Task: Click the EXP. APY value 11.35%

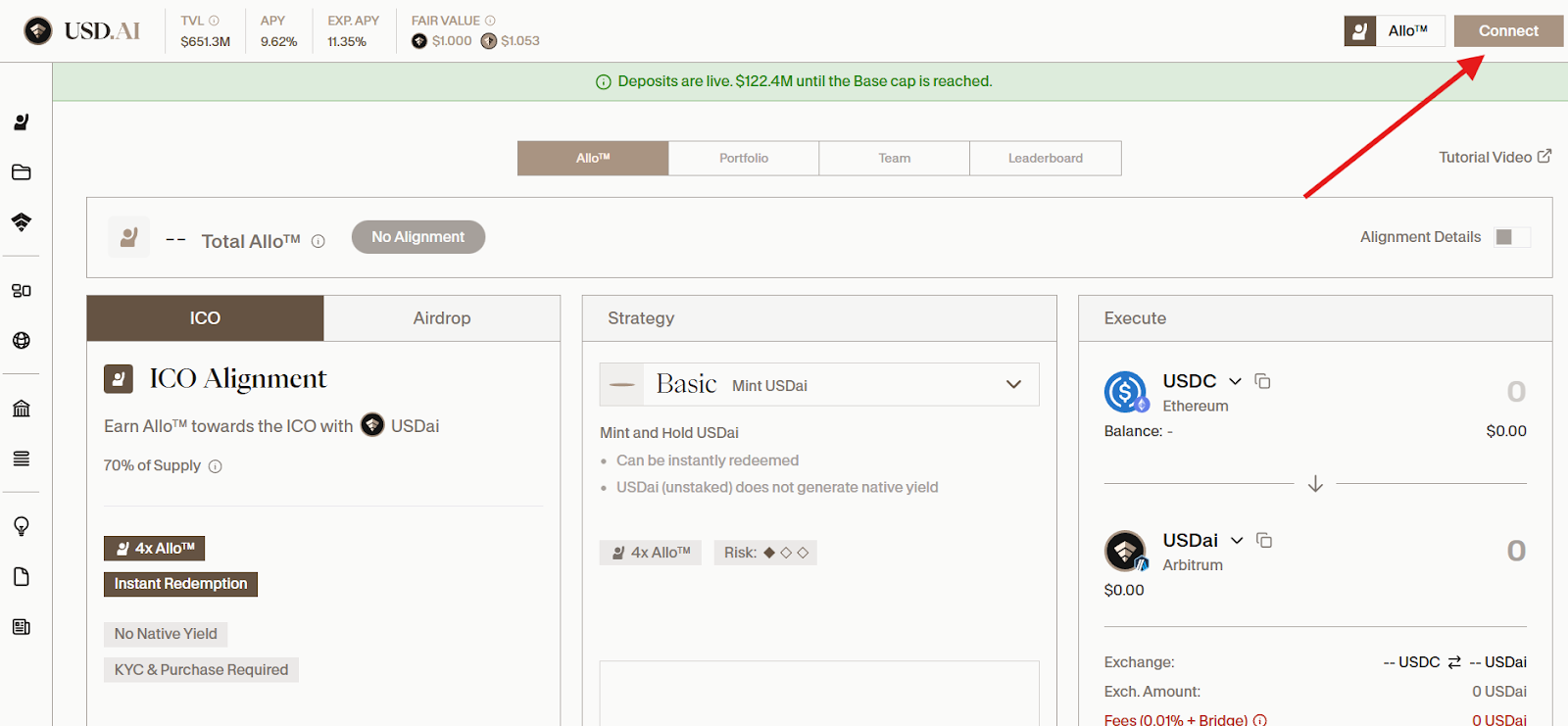Action: pyautogui.click(x=347, y=41)
